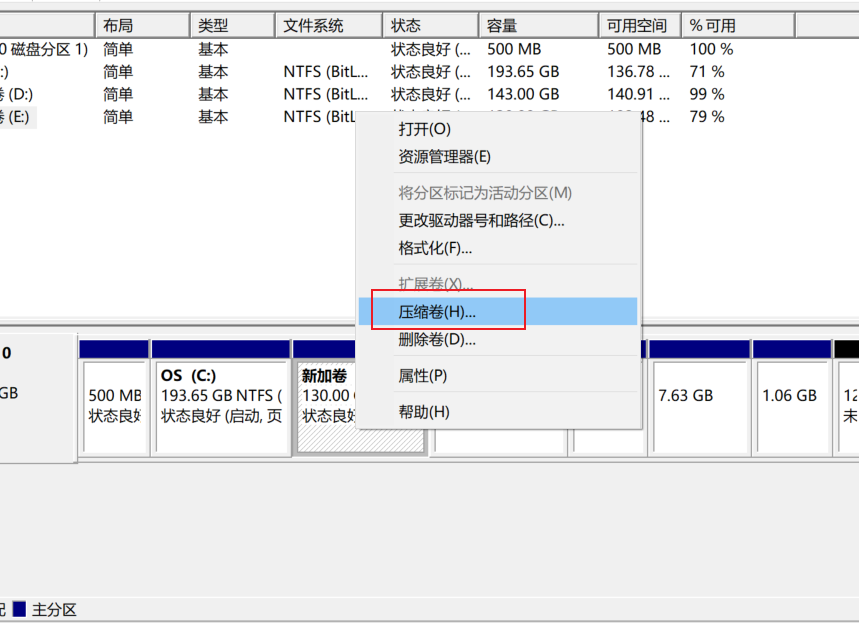Click the 136.78 free space cell
Screen dimensions: 859x623
[x=638, y=72]
